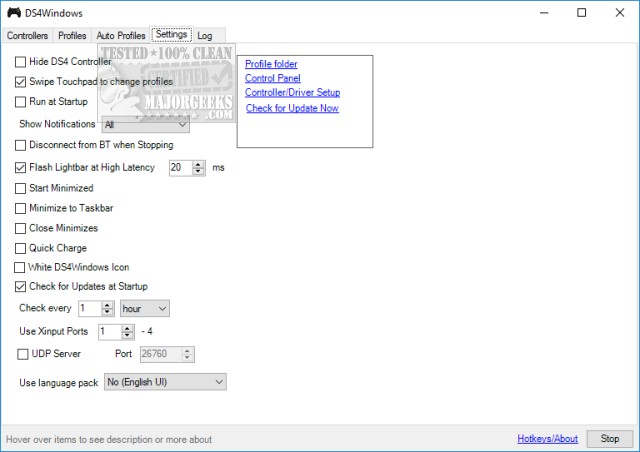The width and height of the screenshot is (640, 452).
Task: Enable Hide DS4 Controller checkbox
Action: (20, 62)
